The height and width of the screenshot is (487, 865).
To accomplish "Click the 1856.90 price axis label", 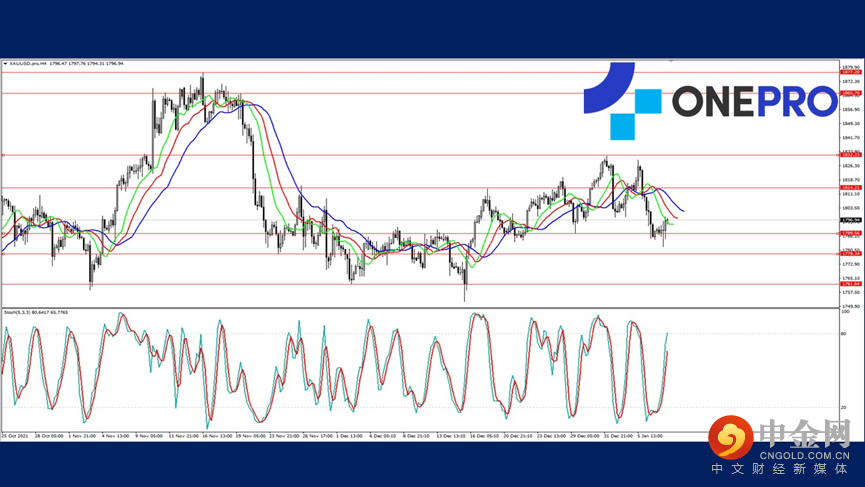I will [851, 109].
